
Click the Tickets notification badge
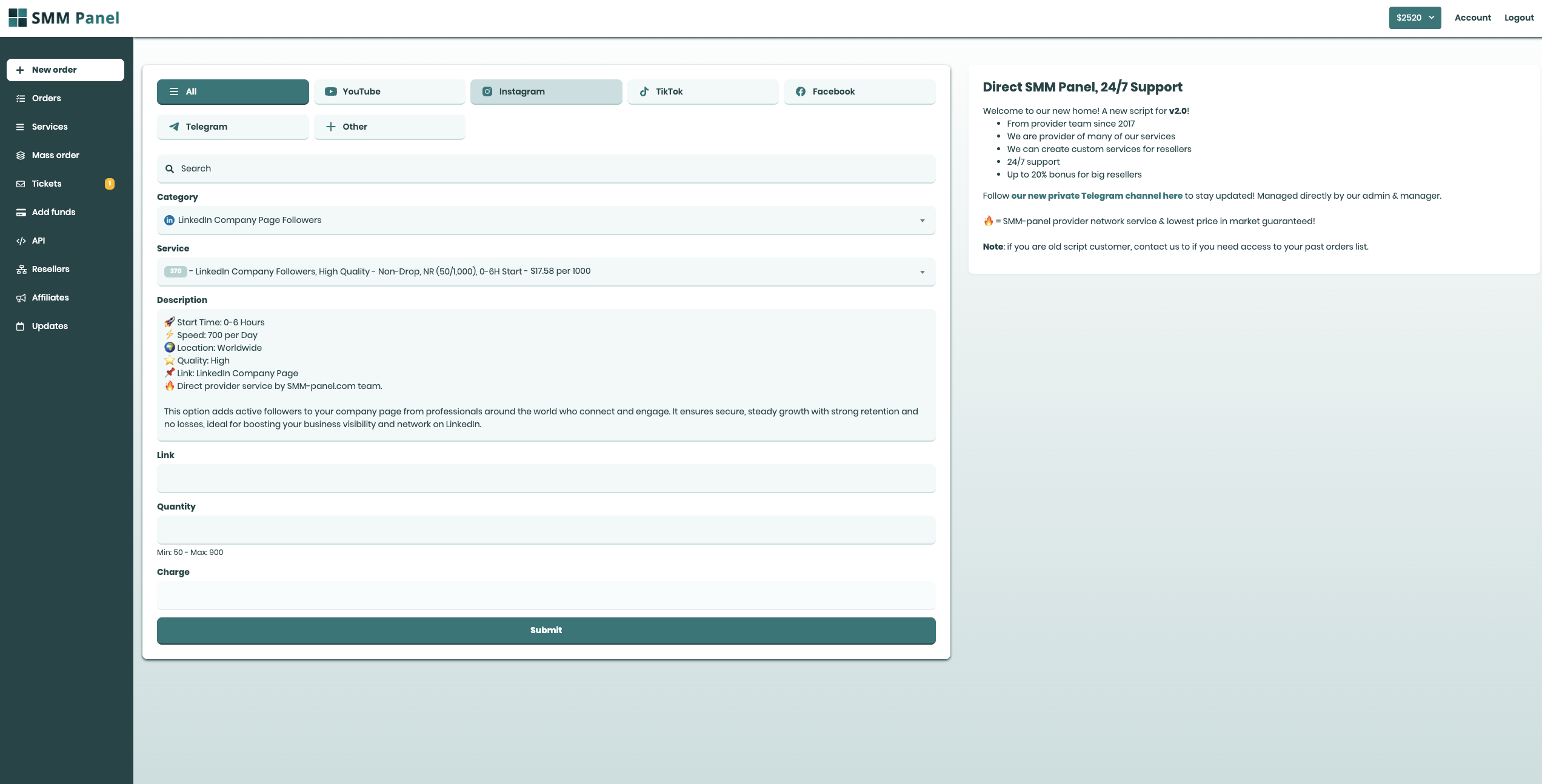click(x=110, y=184)
